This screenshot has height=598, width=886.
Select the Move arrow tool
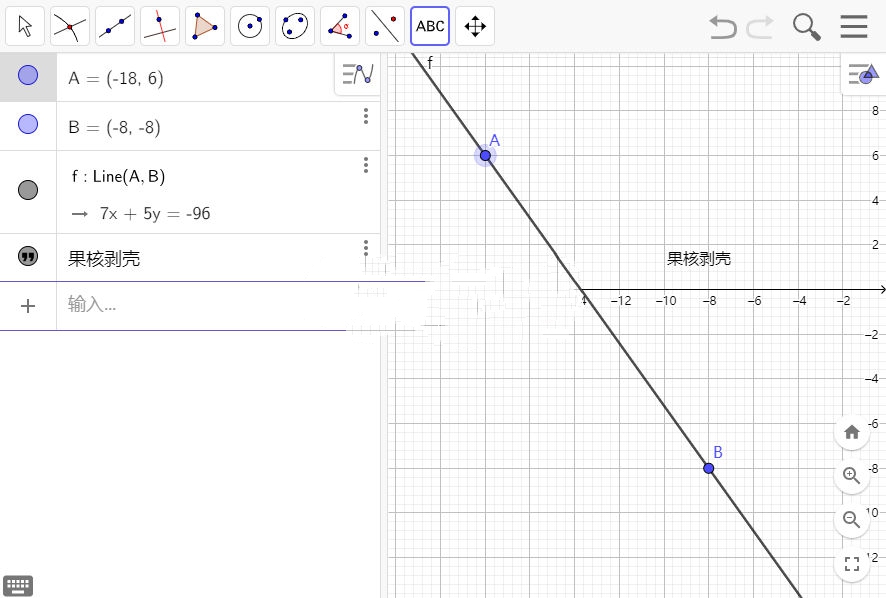tap(25, 25)
